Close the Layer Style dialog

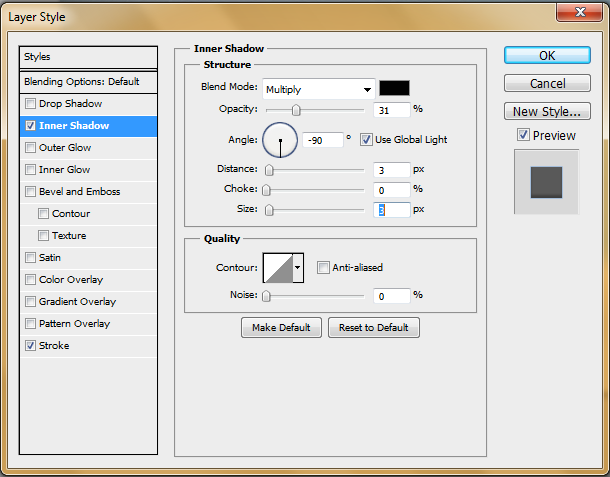[579, 13]
